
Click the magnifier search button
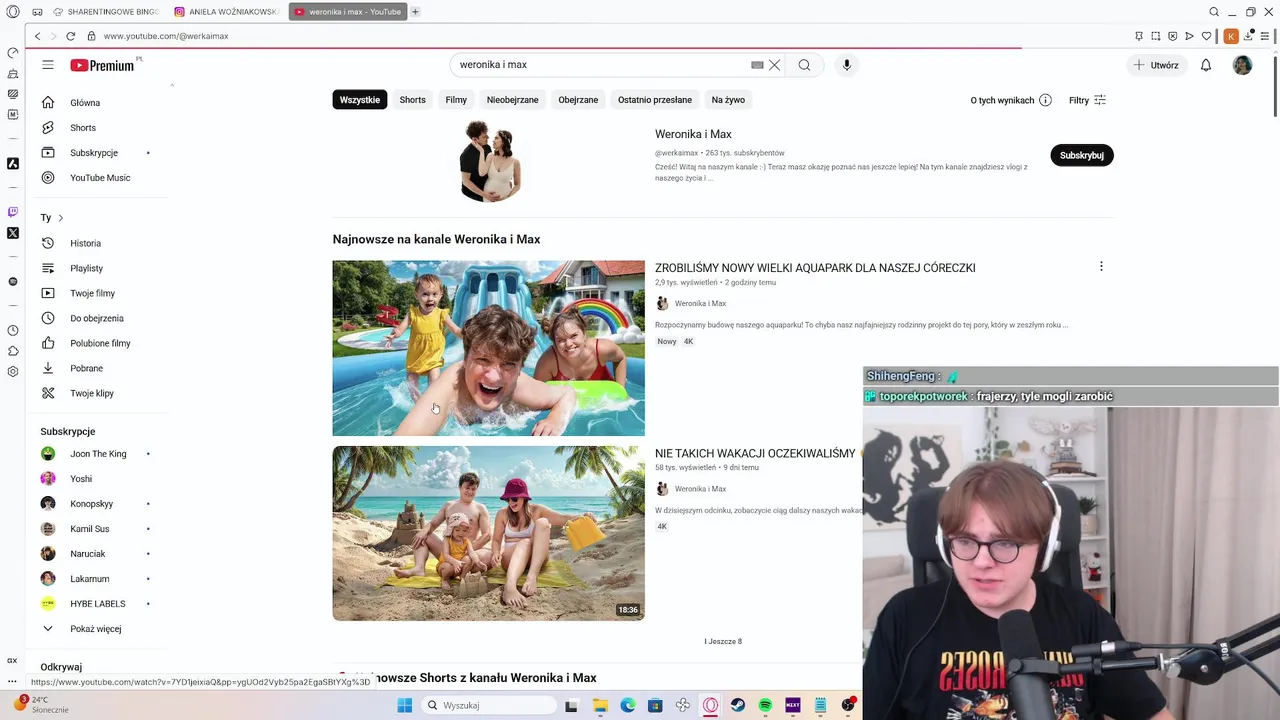coord(804,65)
